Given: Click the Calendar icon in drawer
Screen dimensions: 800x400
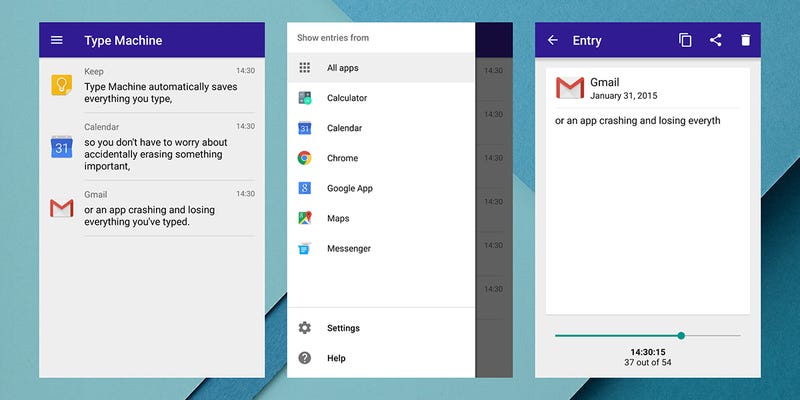Looking at the screenshot, I should click(x=305, y=128).
